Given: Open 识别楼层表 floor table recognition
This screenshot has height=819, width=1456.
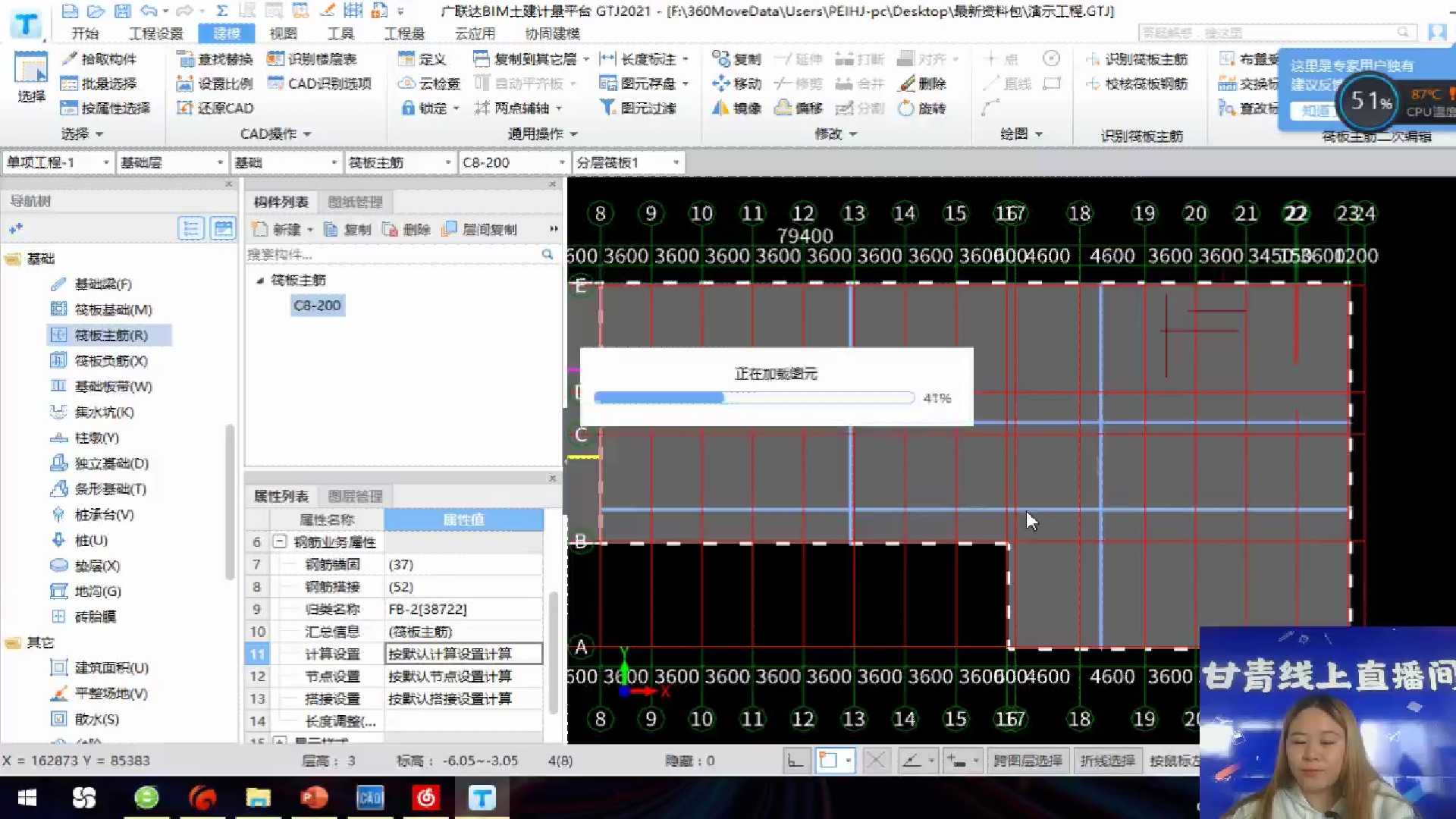Looking at the screenshot, I should click(312, 59).
